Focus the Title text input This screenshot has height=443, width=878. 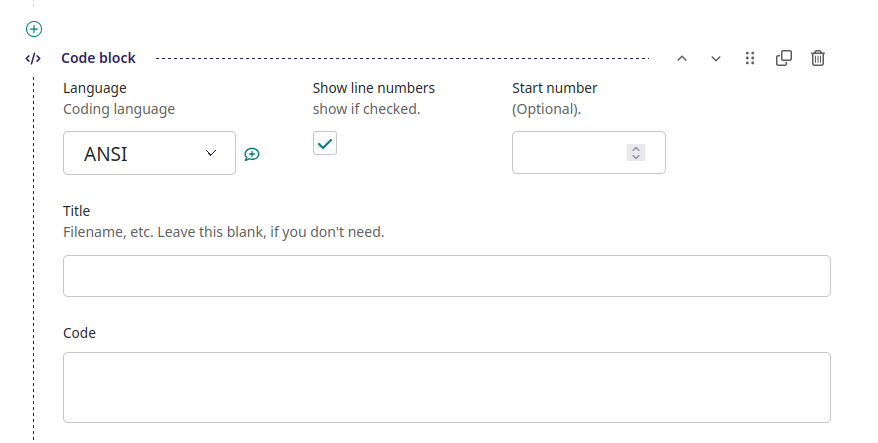[x=446, y=276]
